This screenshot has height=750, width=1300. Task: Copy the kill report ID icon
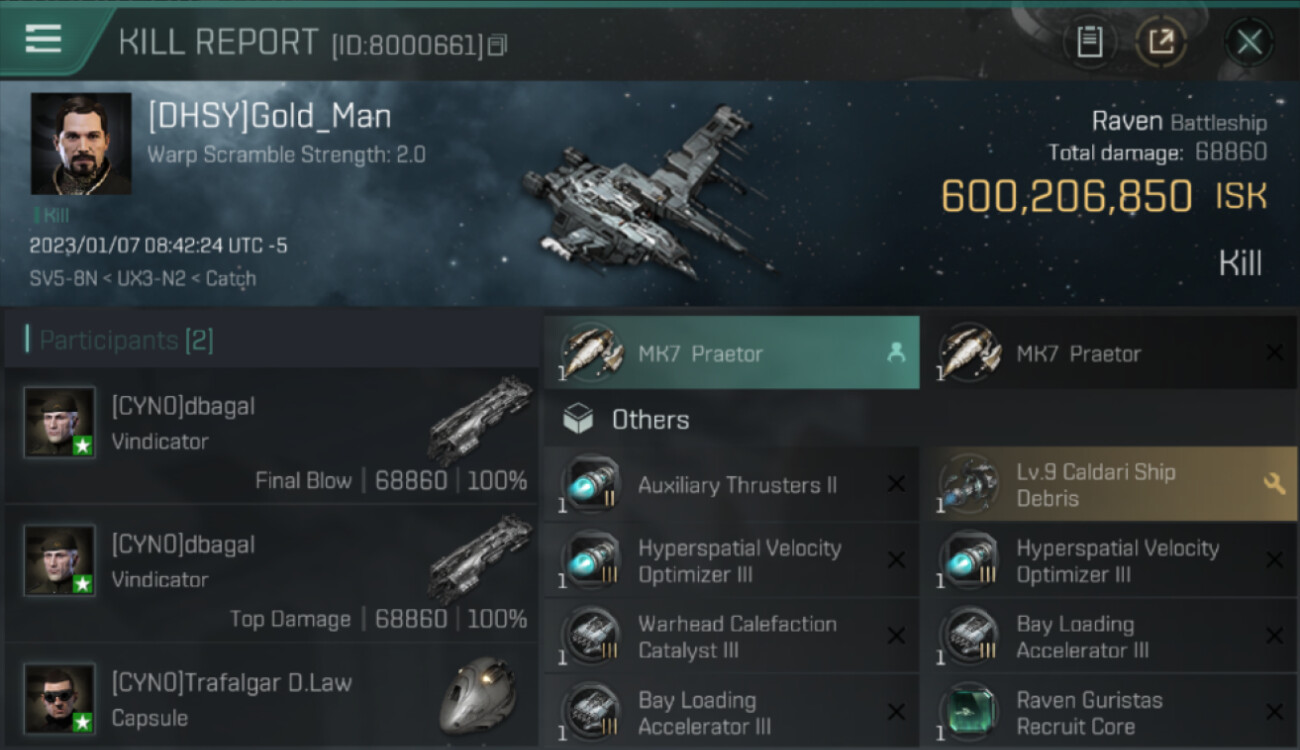pos(497,45)
